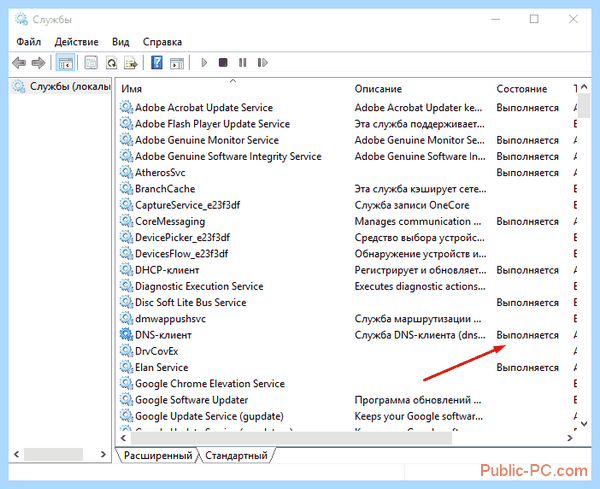This screenshot has height=489, width=600.
Task: Select the gear icon next to DNS-клиент
Action: tap(126, 335)
